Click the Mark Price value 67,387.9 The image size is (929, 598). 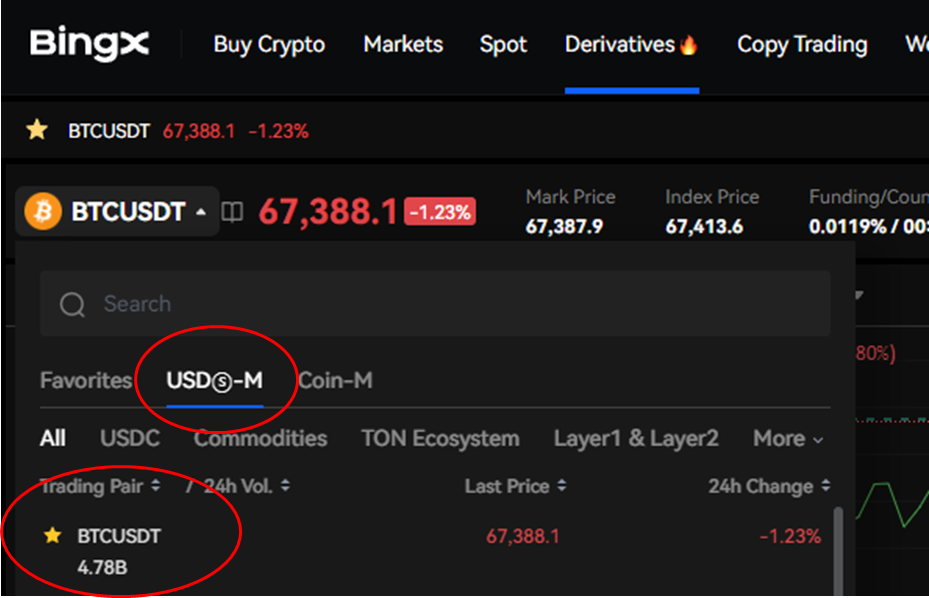pos(564,226)
